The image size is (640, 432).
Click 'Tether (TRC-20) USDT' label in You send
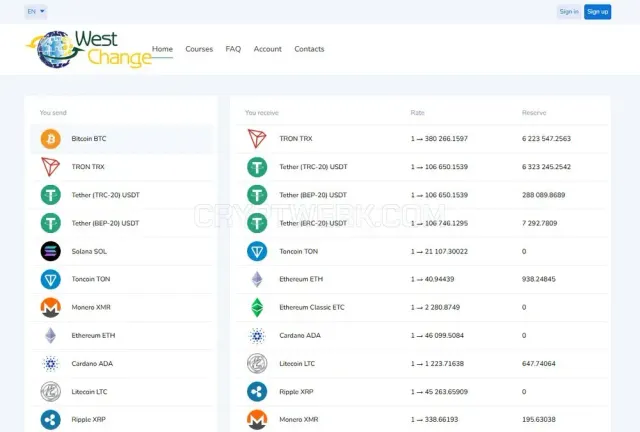coord(105,195)
